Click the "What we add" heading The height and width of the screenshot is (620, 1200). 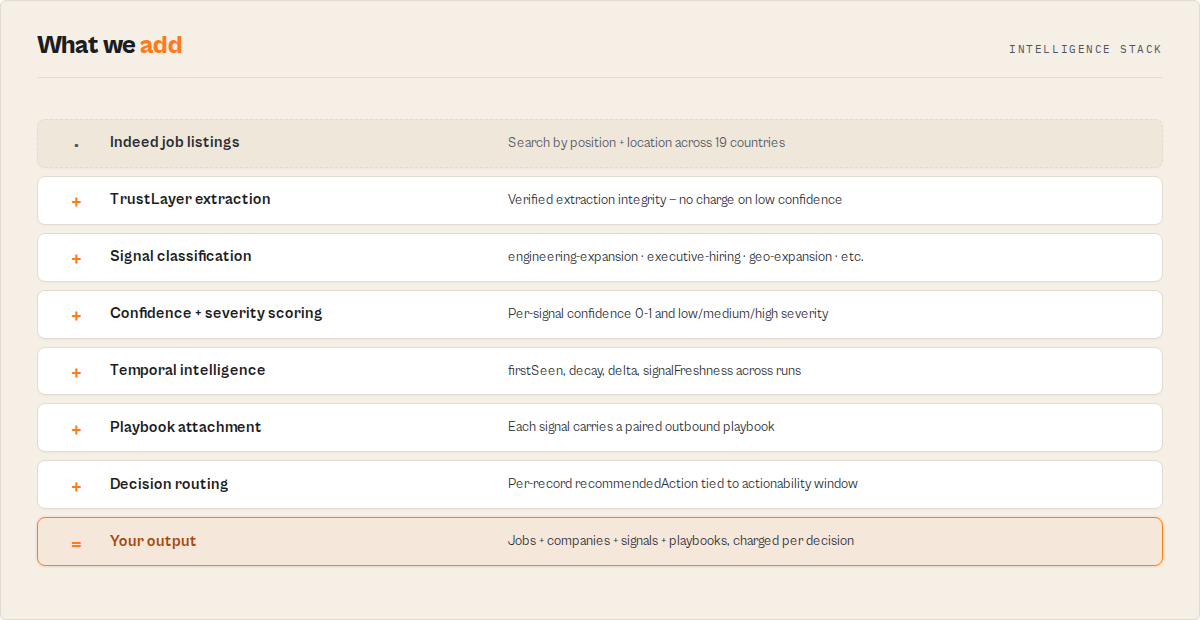point(110,45)
